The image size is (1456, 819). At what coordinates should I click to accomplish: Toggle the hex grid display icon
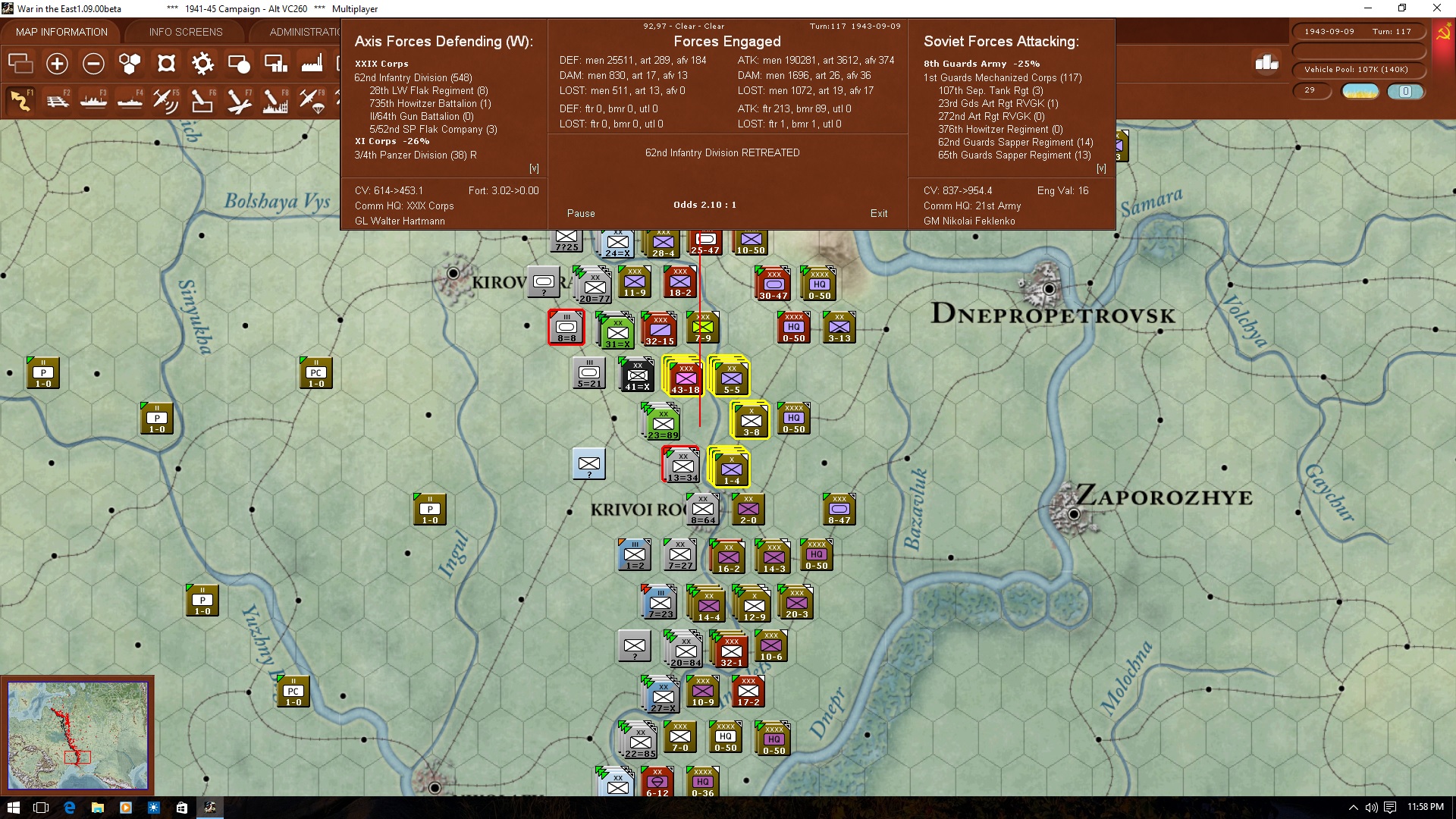[130, 64]
